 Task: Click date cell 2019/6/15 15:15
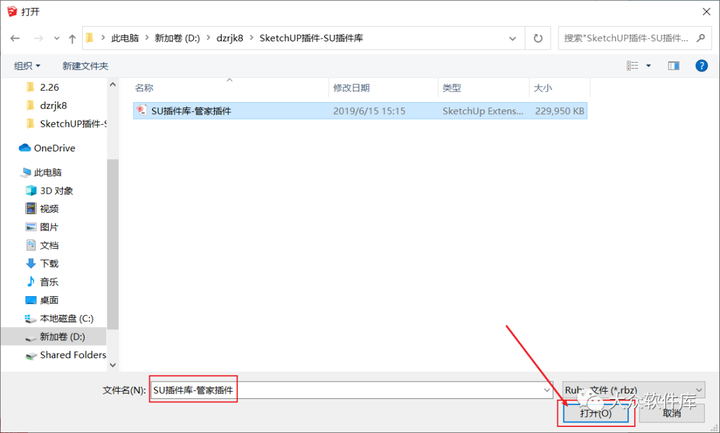[x=369, y=111]
